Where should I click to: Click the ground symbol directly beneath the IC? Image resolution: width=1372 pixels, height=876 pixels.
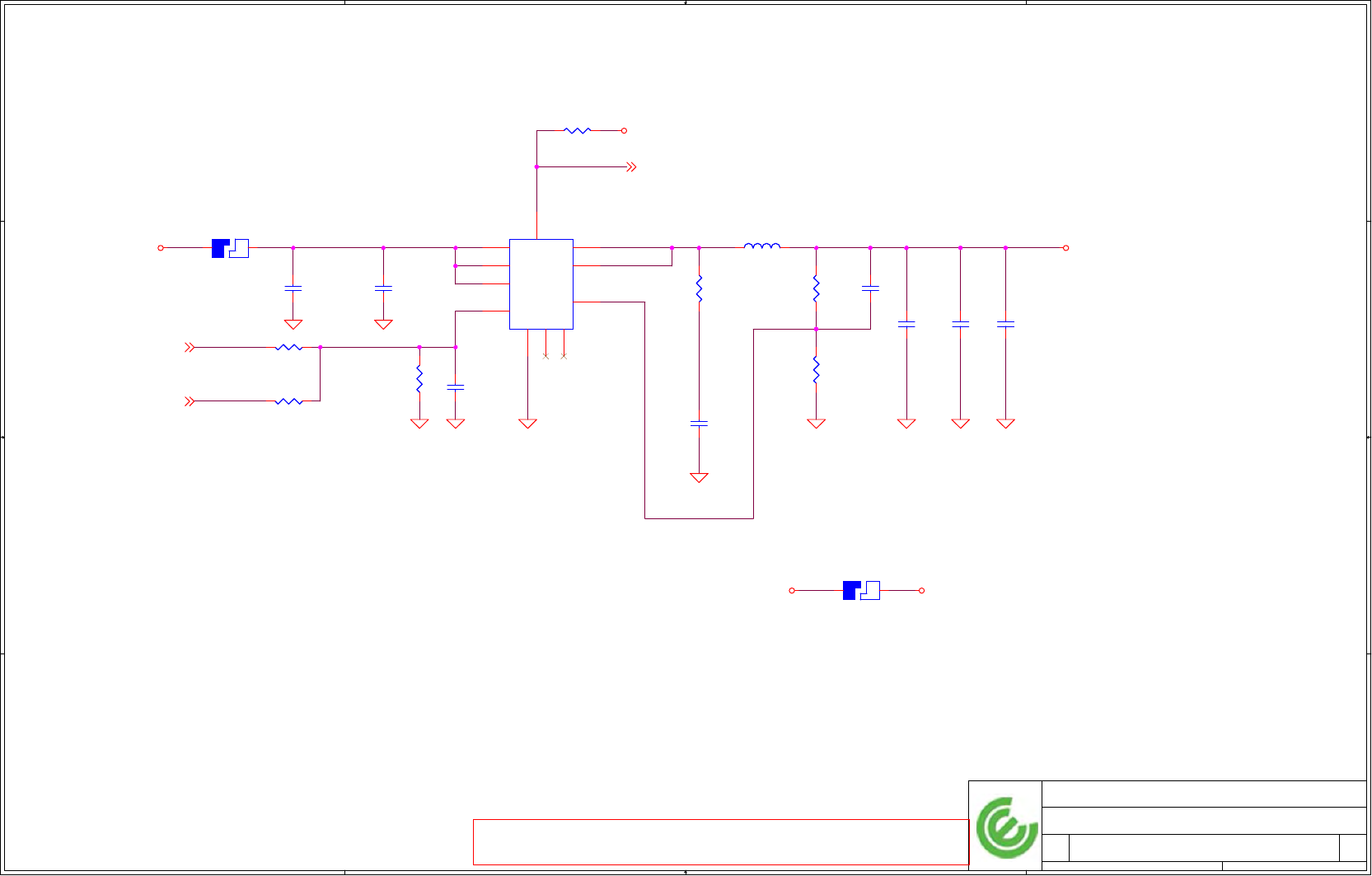(528, 424)
